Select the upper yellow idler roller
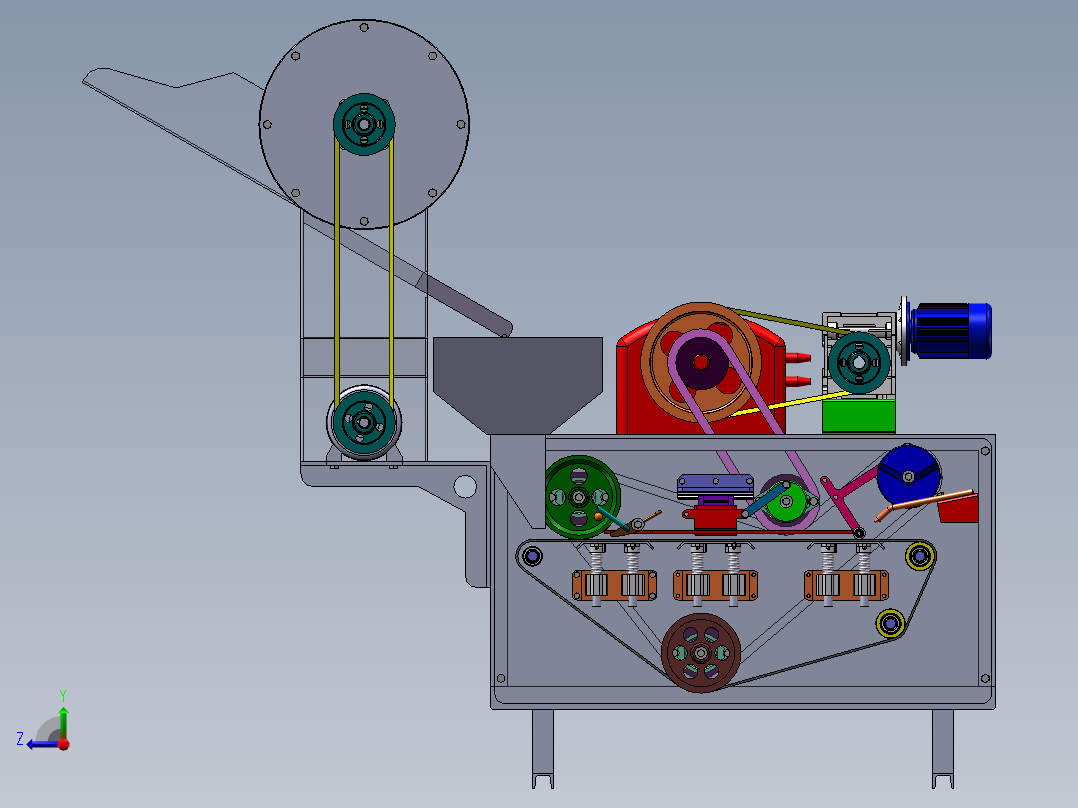1078x808 pixels. tap(920, 556)
